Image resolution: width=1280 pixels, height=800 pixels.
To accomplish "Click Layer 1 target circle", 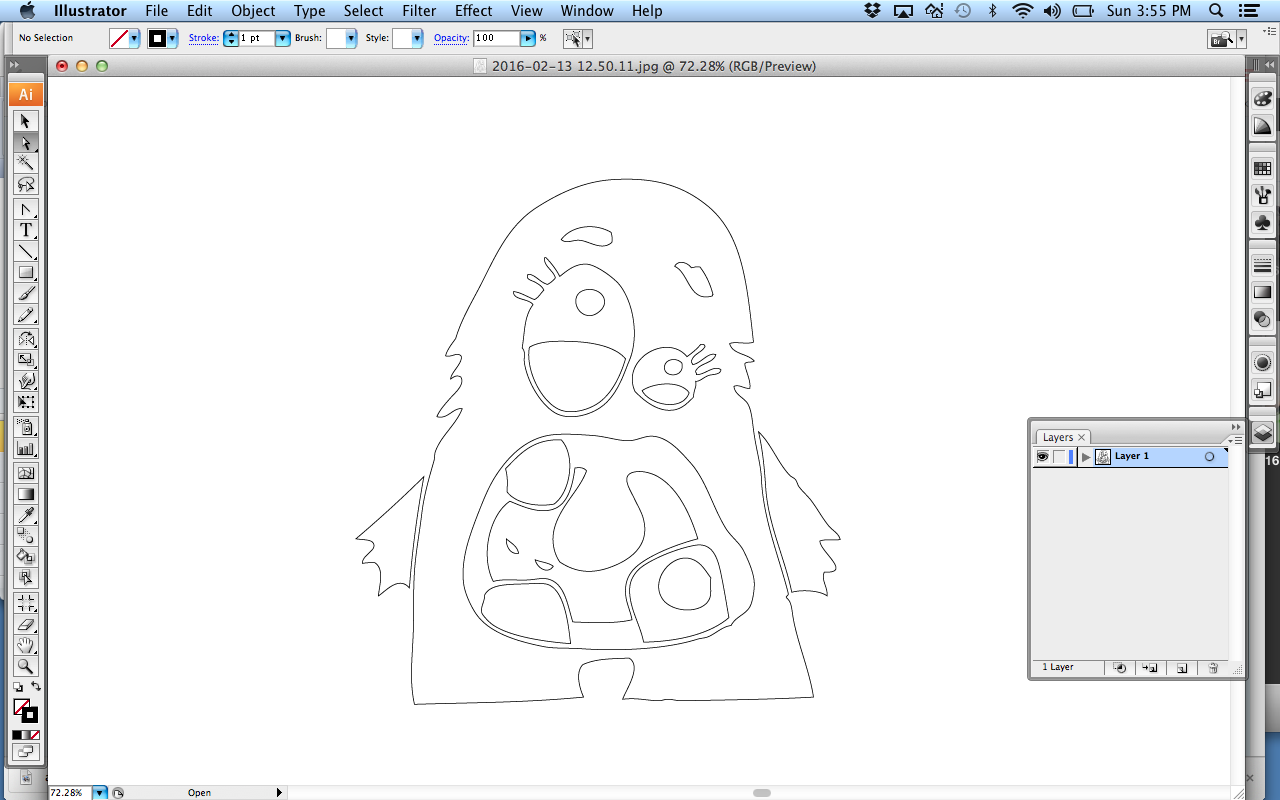I will click(x=1209, y=456).
